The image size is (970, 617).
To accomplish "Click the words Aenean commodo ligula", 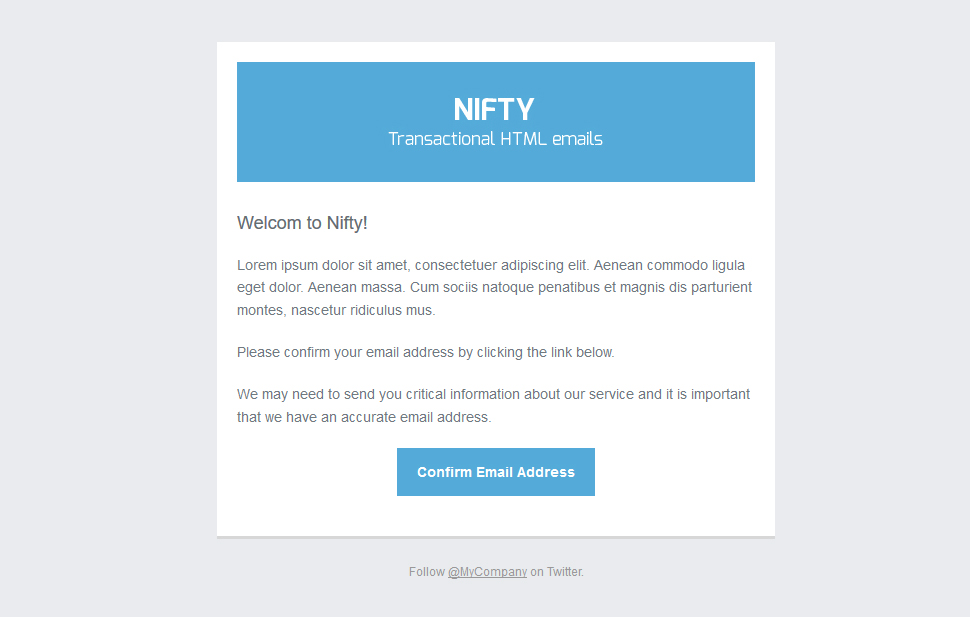I will click(670, 264).
